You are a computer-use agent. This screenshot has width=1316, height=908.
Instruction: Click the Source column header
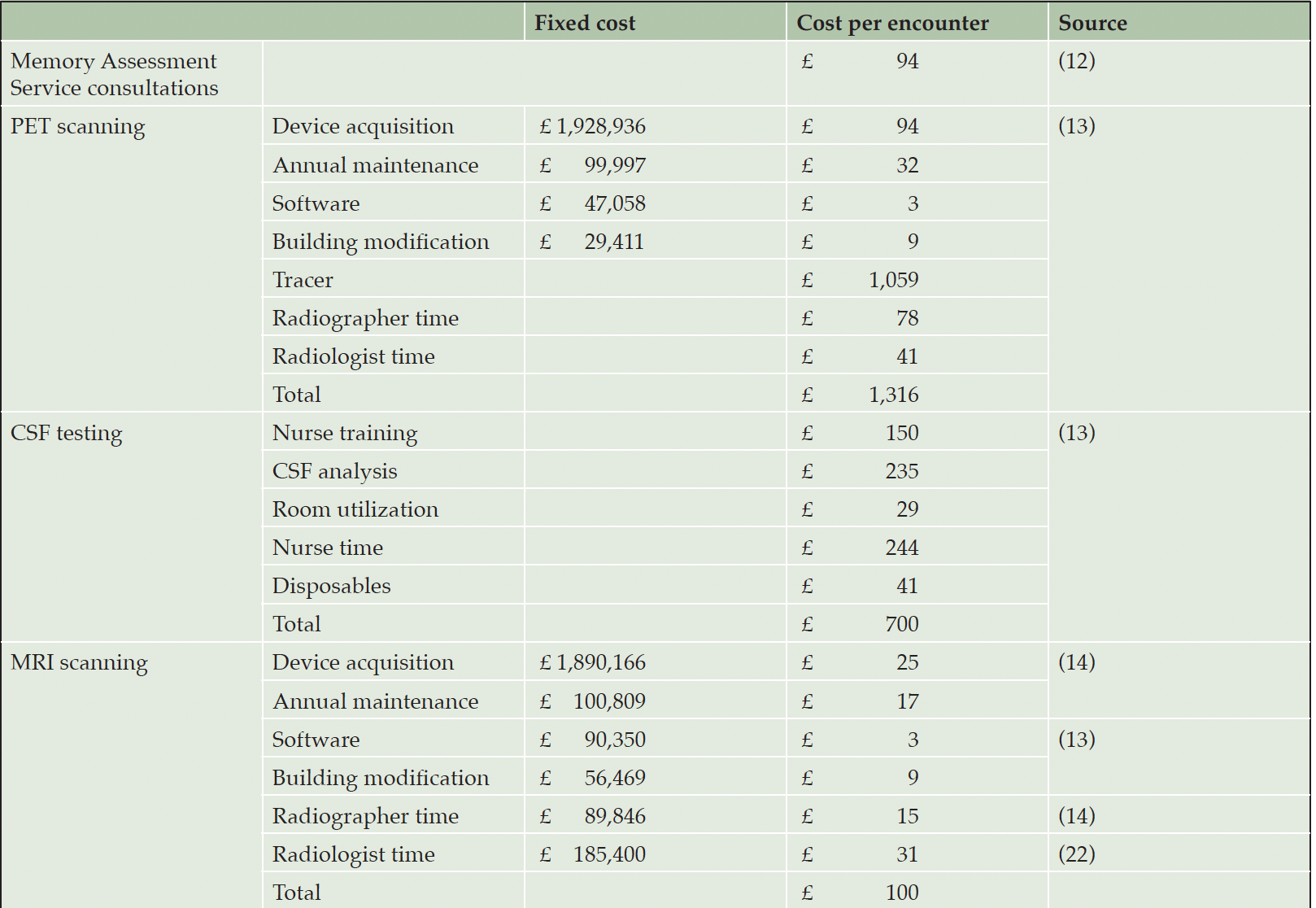(x=1092, y=23)
